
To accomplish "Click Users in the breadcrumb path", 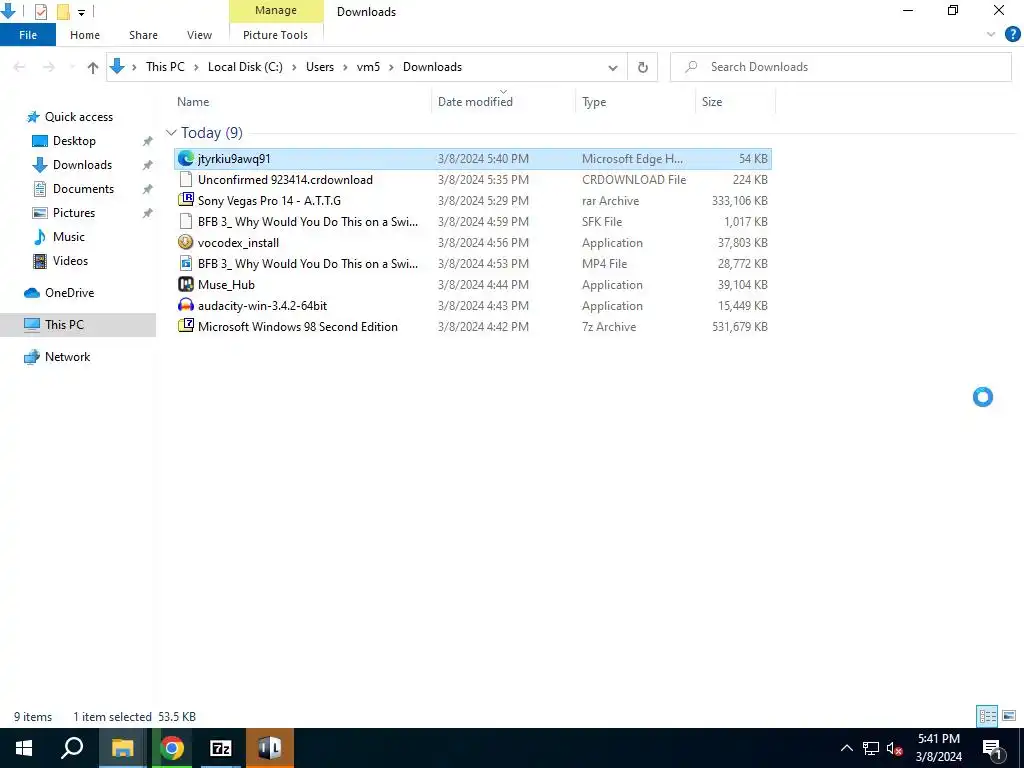I will point(320,67).
